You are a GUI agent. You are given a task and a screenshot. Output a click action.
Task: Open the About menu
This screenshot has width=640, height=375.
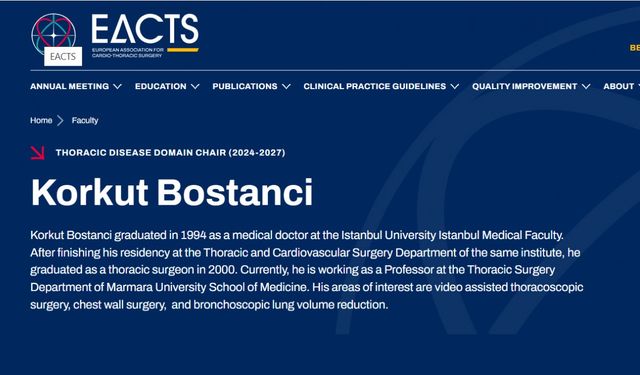click(x=619, y=87)
